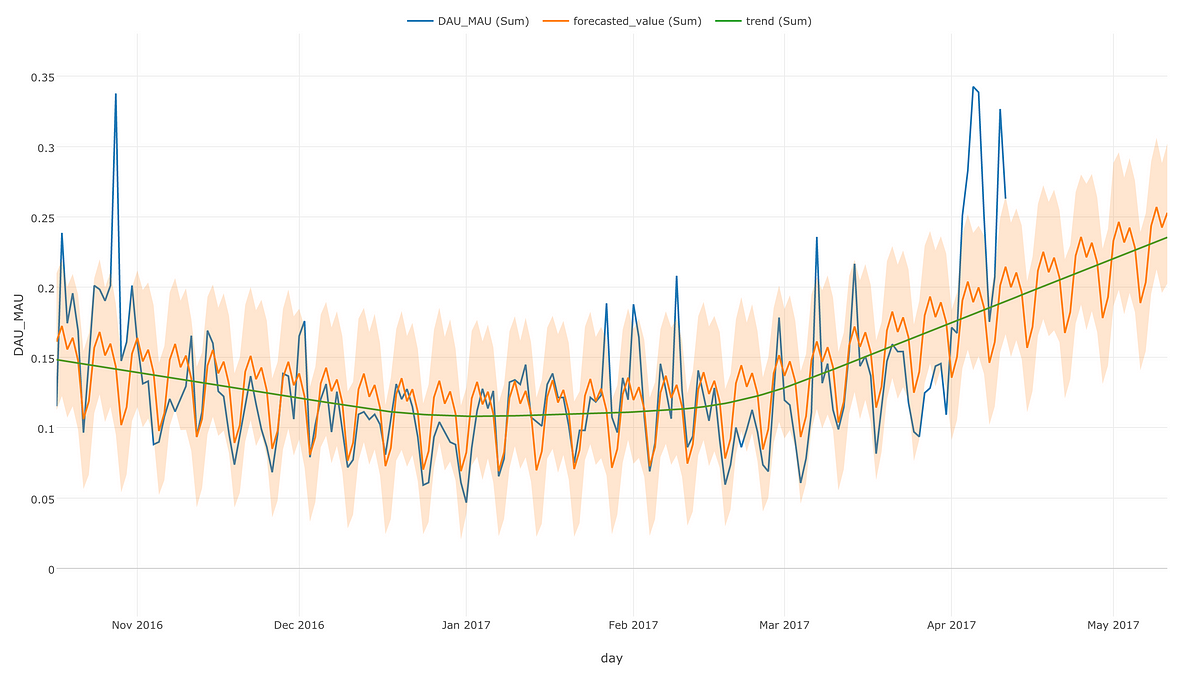1200x674 pixels.
Task: Click the 'day' x-axis title
Action: pyautogui.click(x=612, y=658)
